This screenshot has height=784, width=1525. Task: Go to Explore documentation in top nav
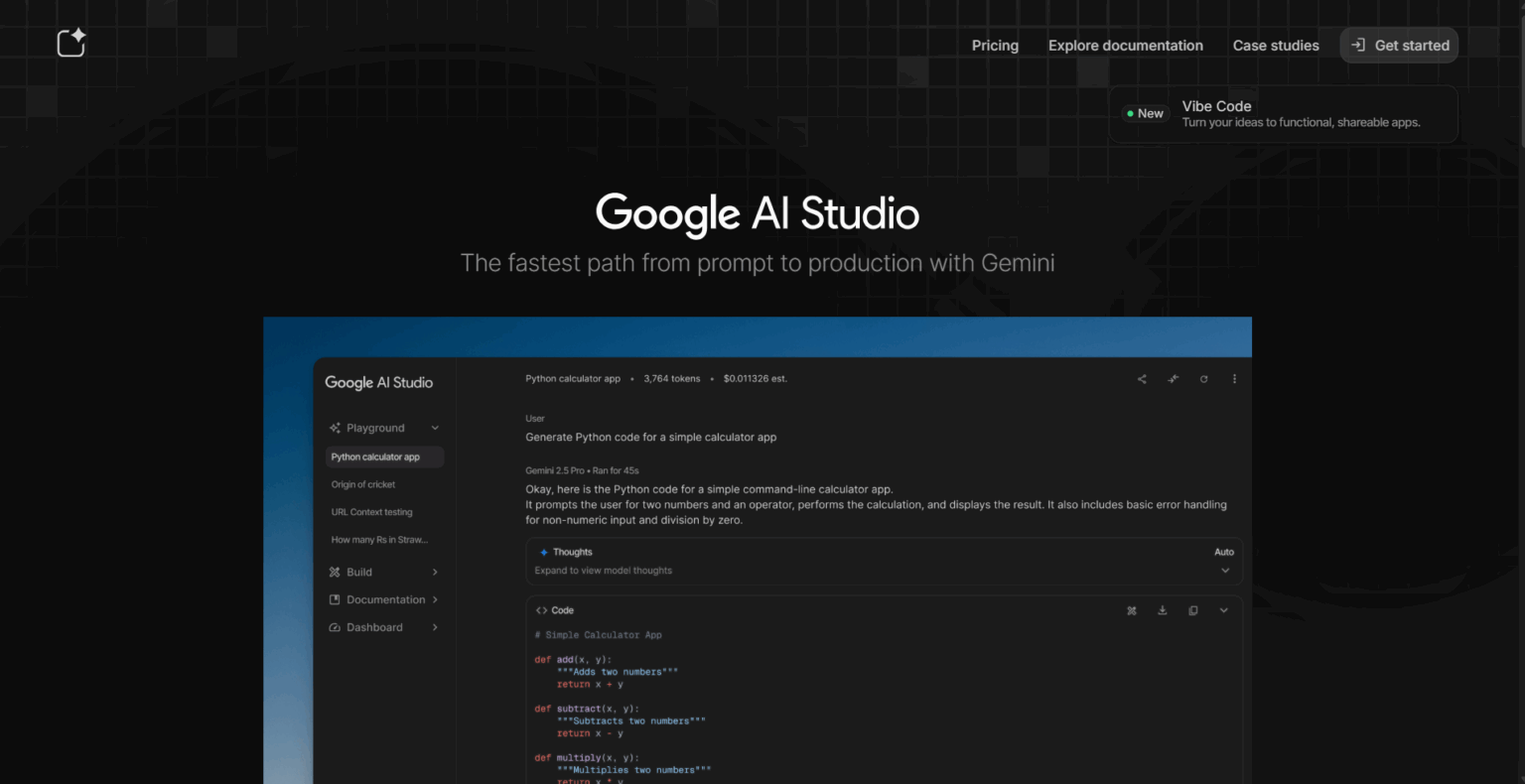tap(1125, 46)
